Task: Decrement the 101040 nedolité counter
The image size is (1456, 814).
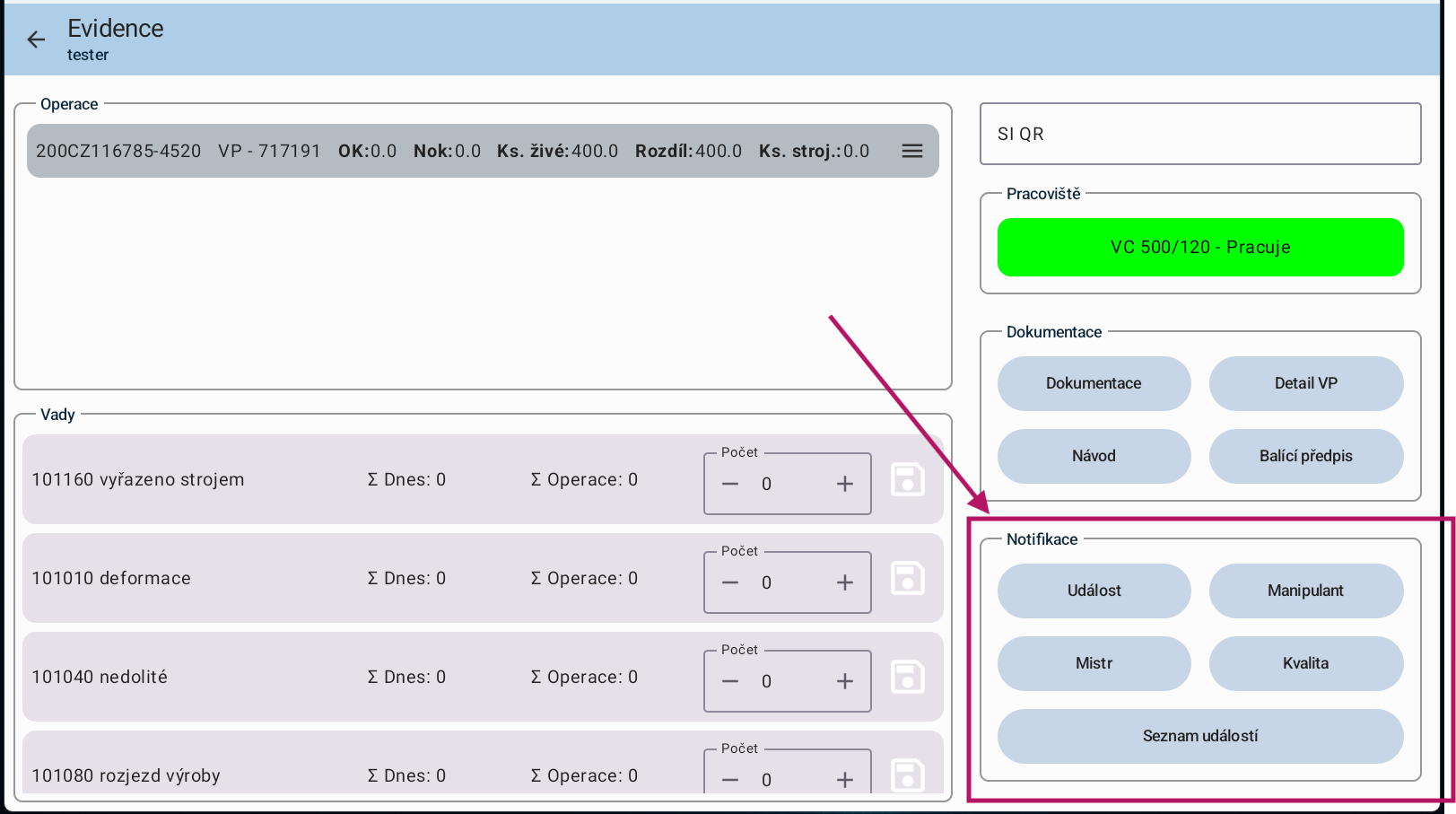Action: pyautogui.click(x=730, y=682)
